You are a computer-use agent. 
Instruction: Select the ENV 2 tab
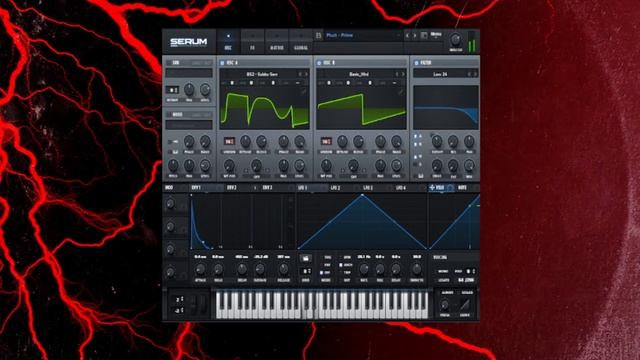(231, 188)
